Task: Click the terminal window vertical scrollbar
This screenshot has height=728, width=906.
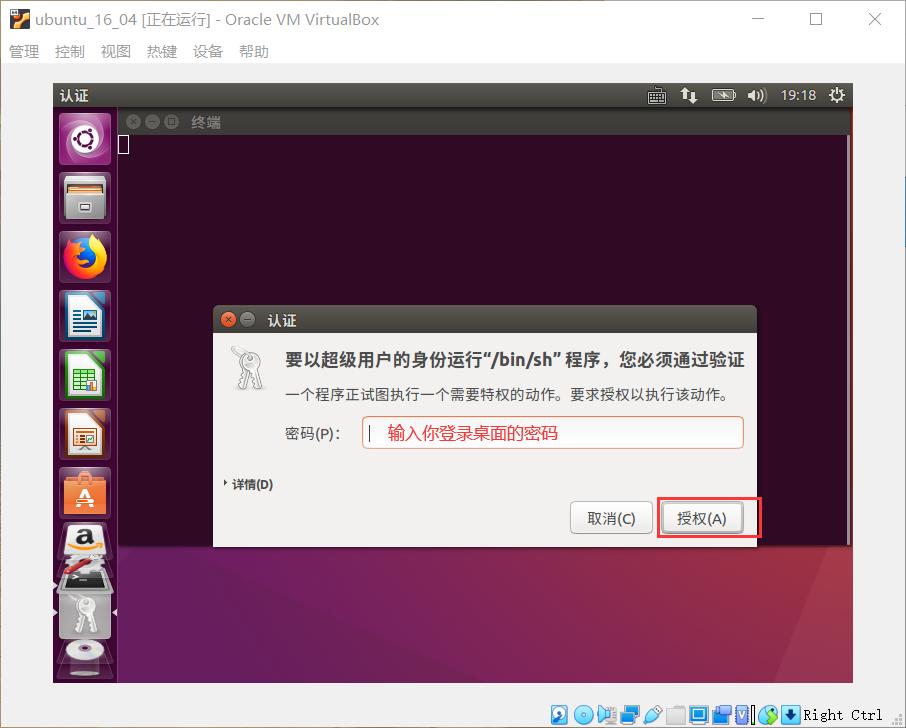Action: [848, 340]
